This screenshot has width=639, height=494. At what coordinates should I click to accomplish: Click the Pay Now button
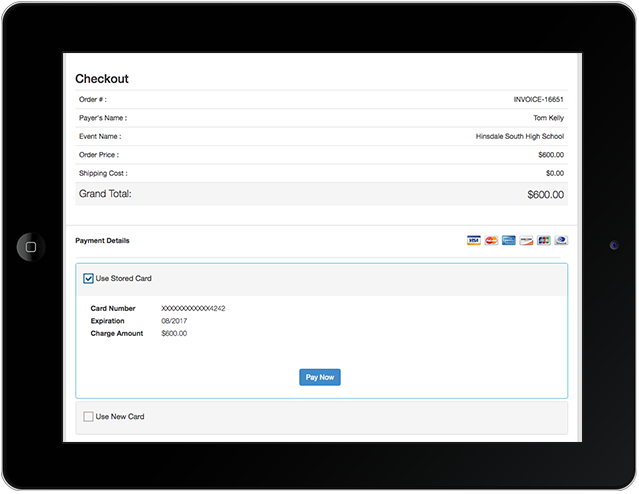pyautogui.click(x=320, y=377)
